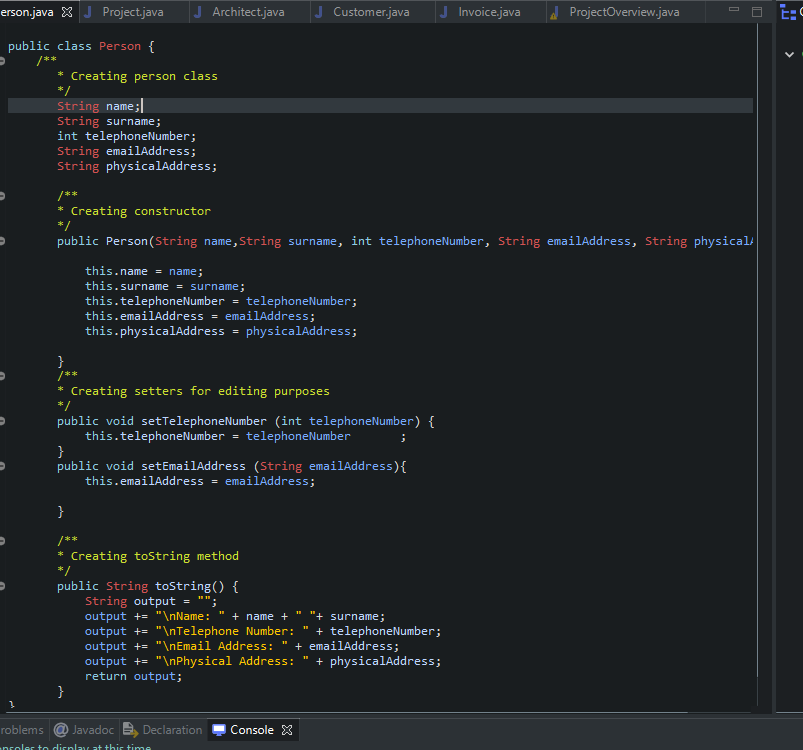803x750 pixels.
Task: Close the Console view
Action: click(x=287, y=730)
